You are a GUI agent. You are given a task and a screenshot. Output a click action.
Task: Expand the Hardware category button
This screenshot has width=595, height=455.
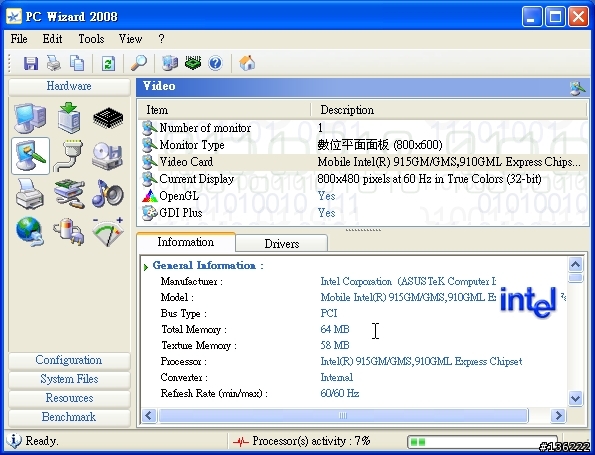[69, 86]
